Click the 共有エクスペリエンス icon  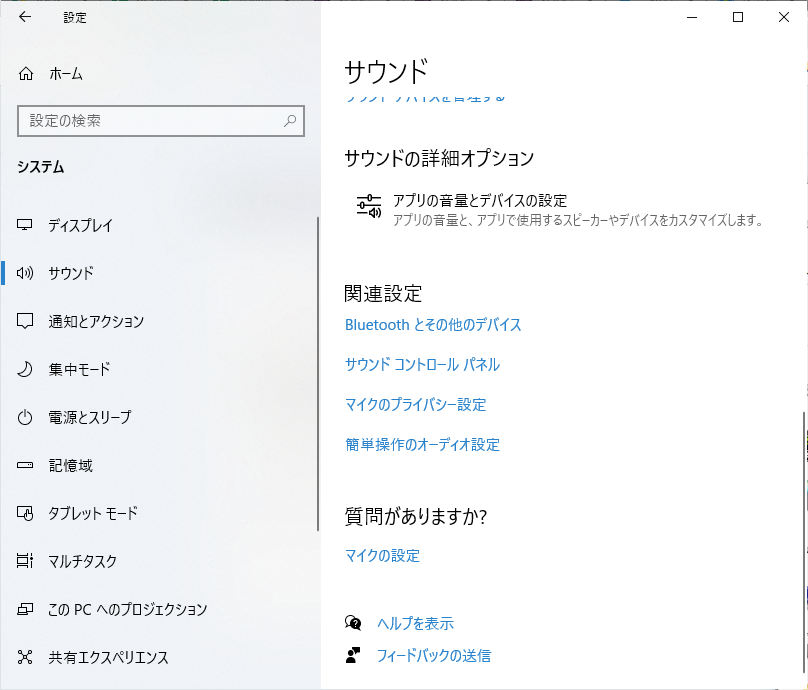coord(25,657)
